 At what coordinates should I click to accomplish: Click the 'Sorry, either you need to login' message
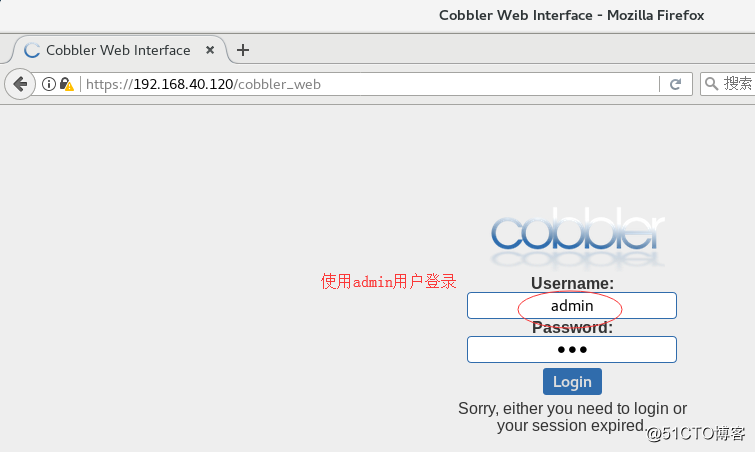coord(572,417)
